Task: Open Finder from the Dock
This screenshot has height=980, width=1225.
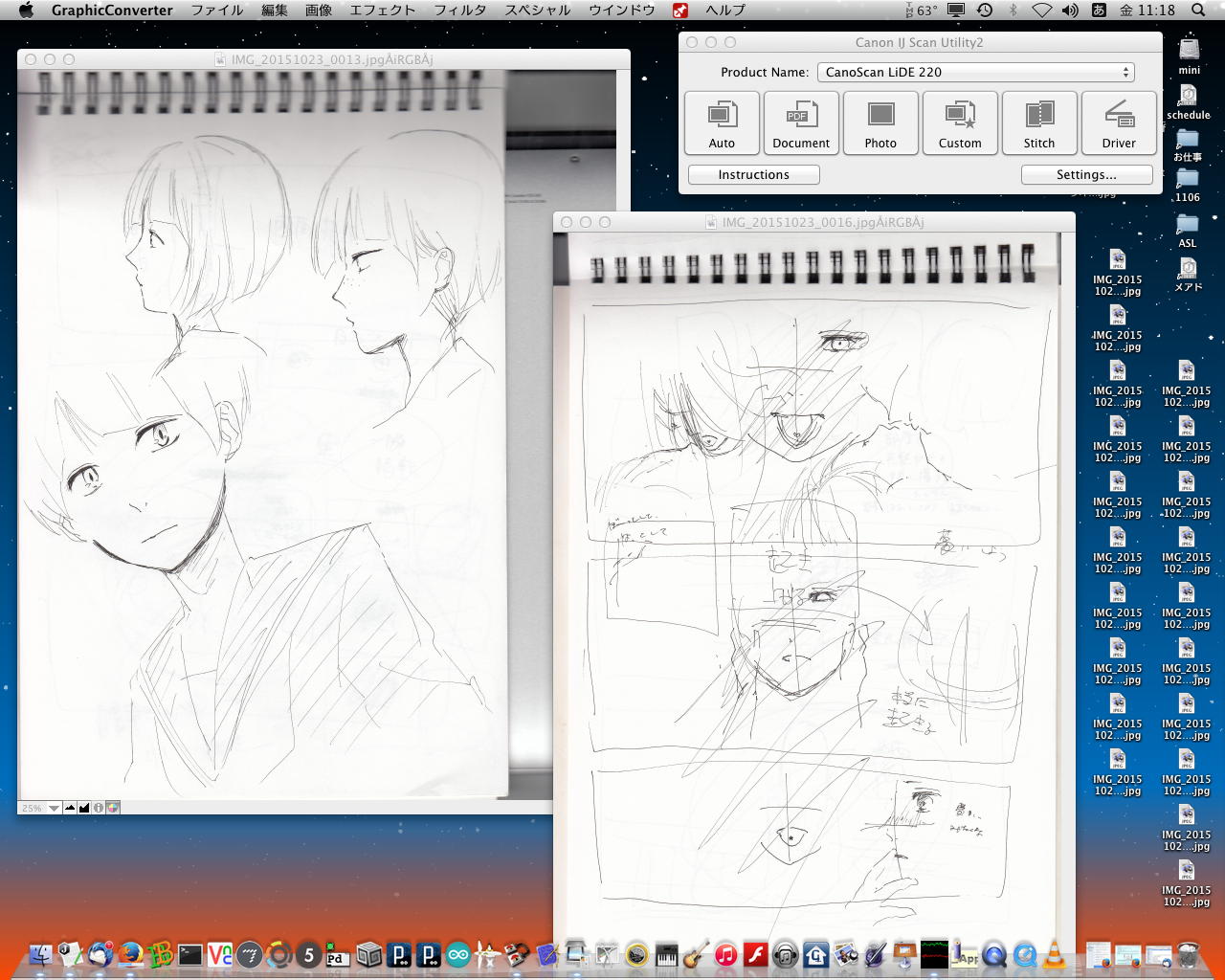Action: [40, 954]
